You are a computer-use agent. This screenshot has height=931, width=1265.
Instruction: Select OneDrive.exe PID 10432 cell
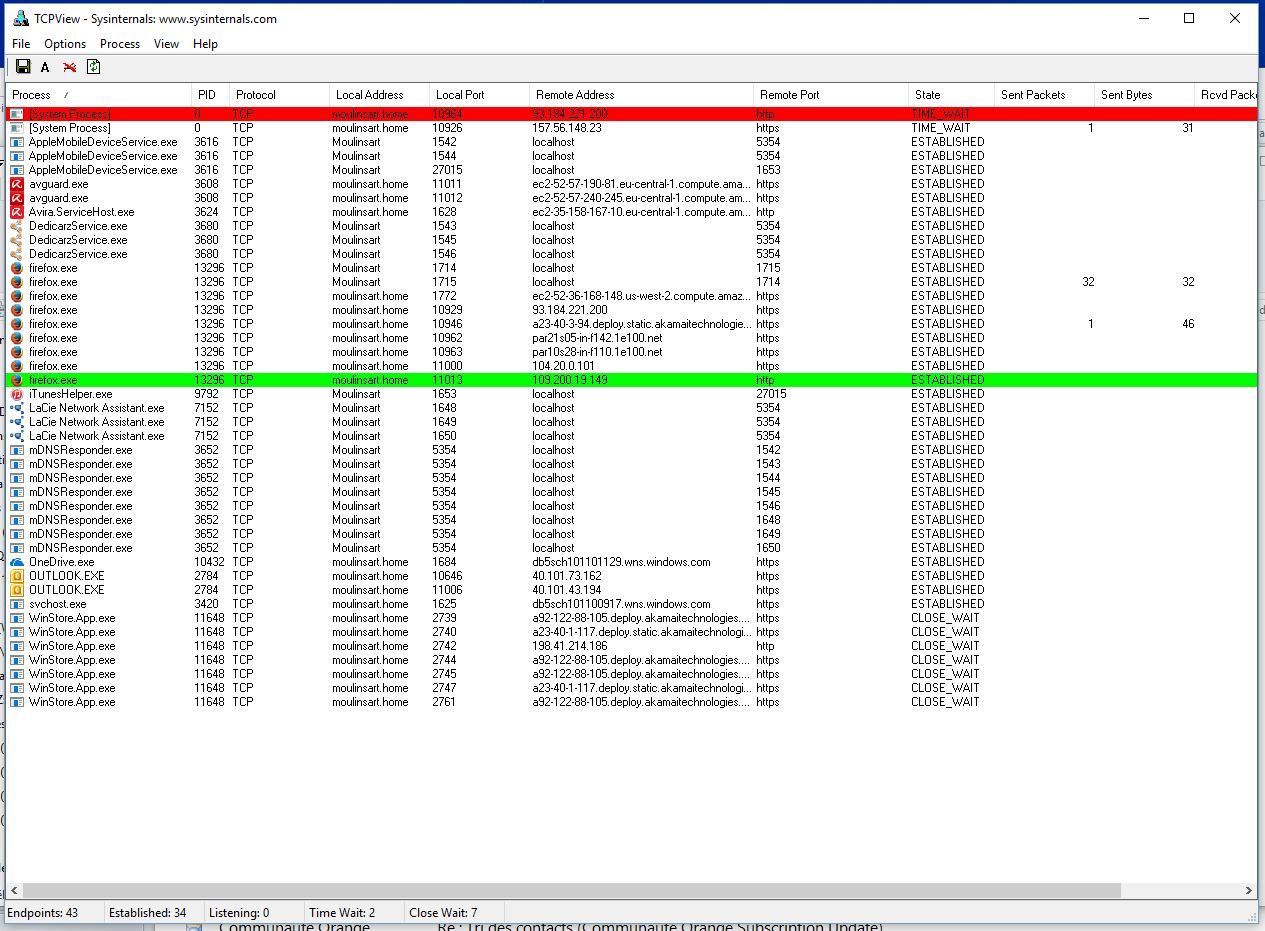(x=209, y=562)
